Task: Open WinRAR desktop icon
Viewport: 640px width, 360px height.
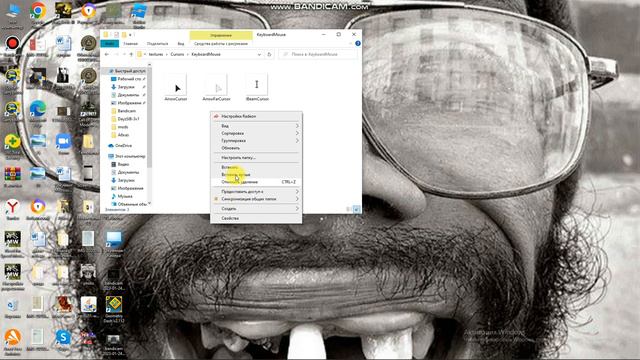Action: click(12, 175)
